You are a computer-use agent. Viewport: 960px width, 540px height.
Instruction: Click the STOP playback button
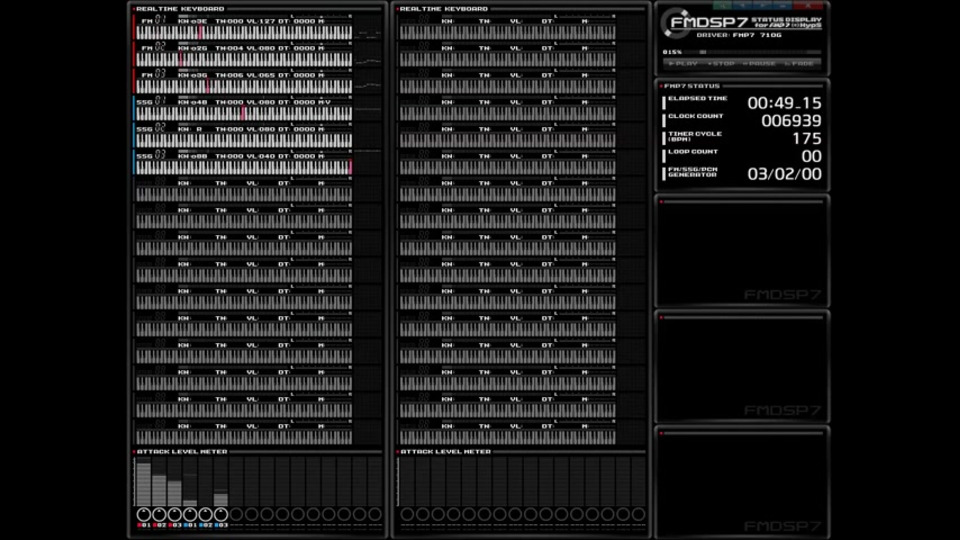tap(721, 64)
